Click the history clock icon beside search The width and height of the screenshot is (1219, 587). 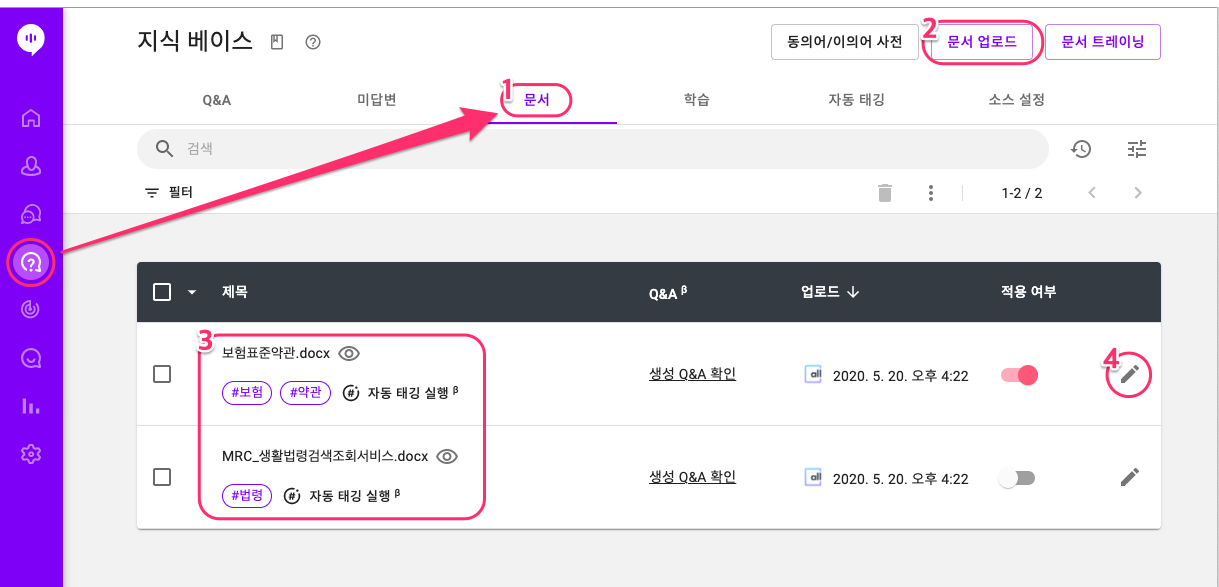pyautogui.click(x=1081, y=149)
